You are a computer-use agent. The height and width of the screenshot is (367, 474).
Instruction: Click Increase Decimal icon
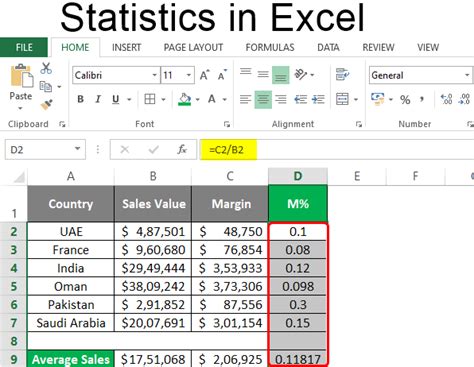click(x=446, y=99)
